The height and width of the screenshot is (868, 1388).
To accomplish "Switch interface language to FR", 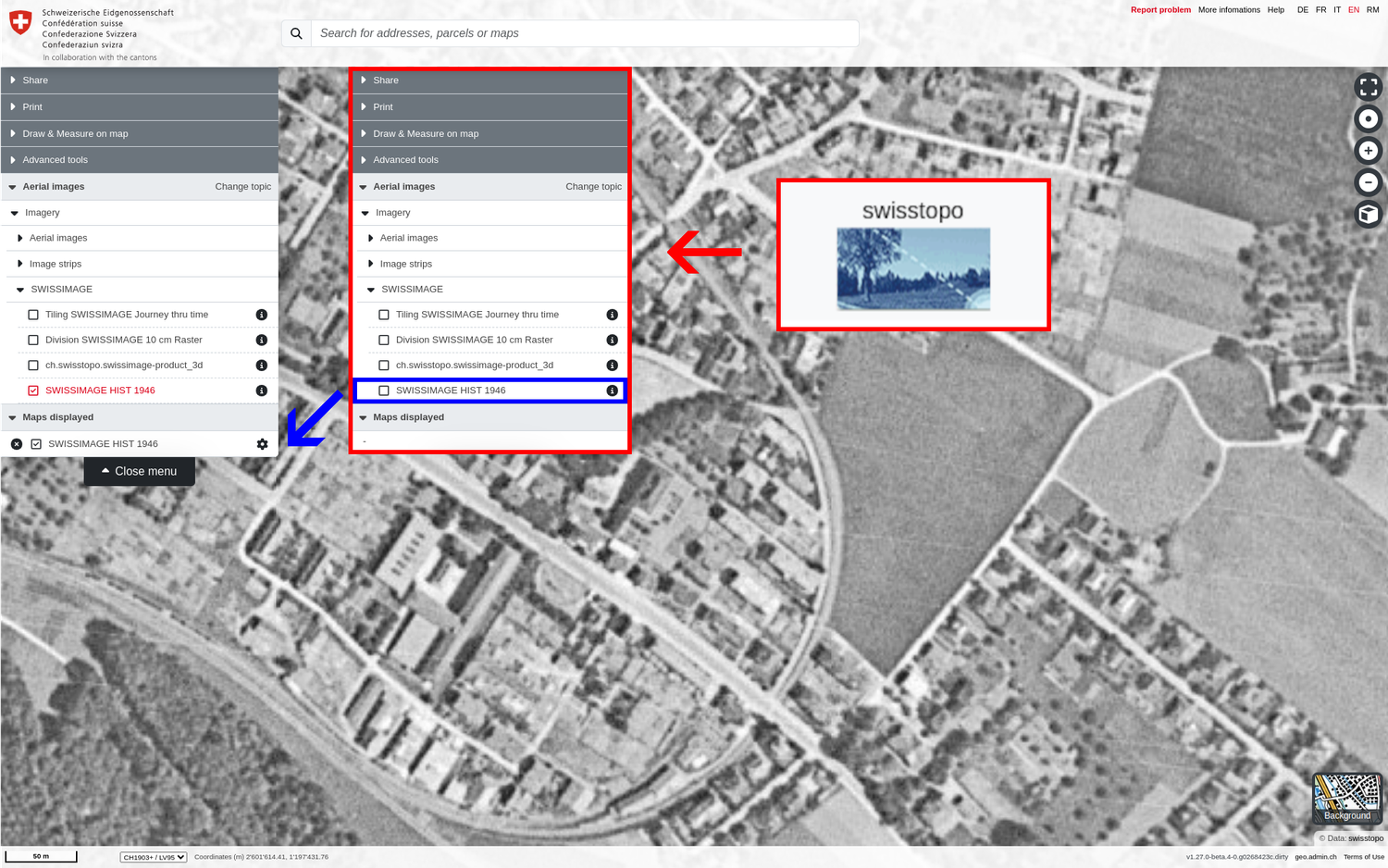I will pyautogui.click(x=1320, y=9).
